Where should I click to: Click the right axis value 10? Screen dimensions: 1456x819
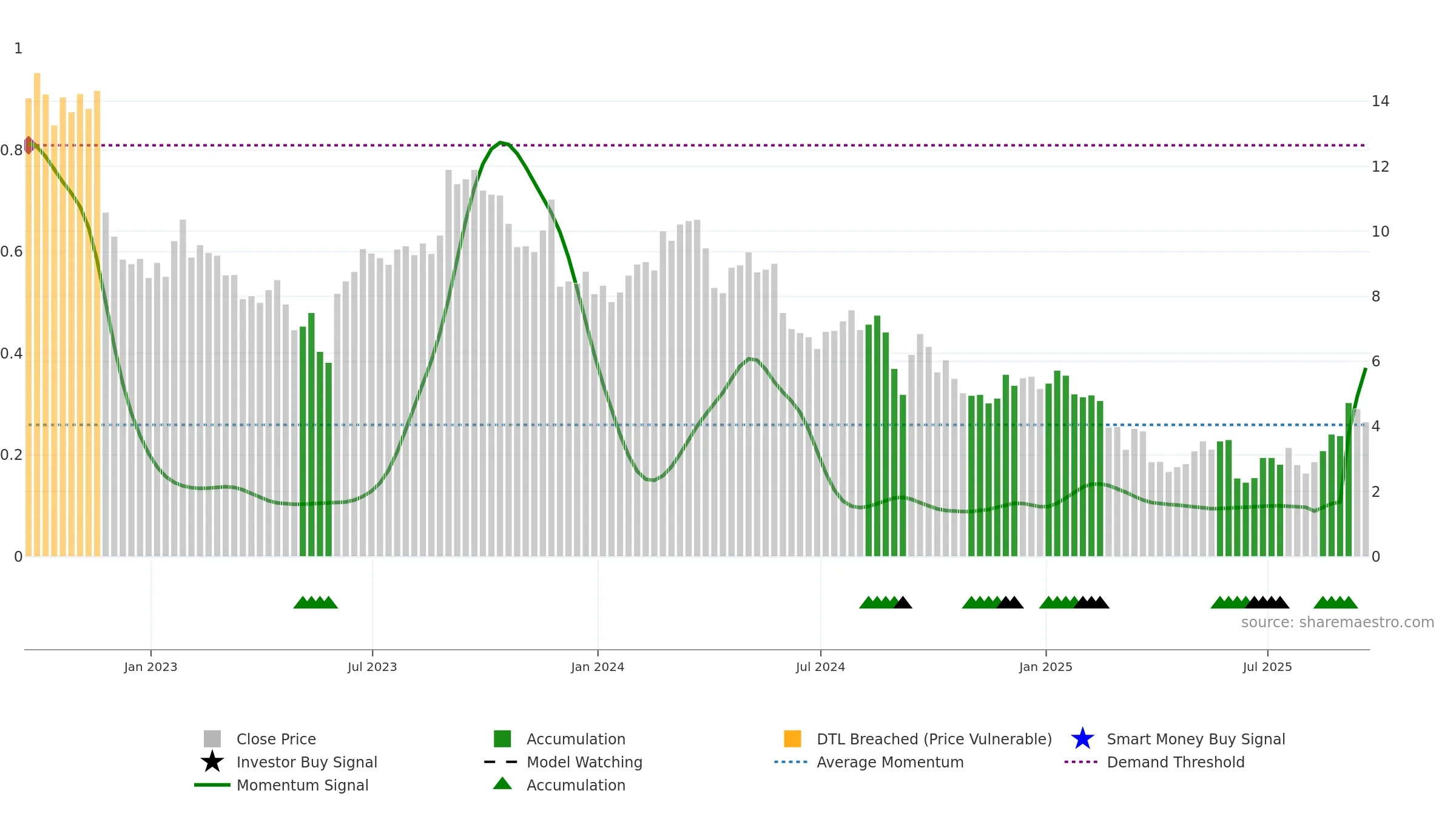click(1380, 231)
